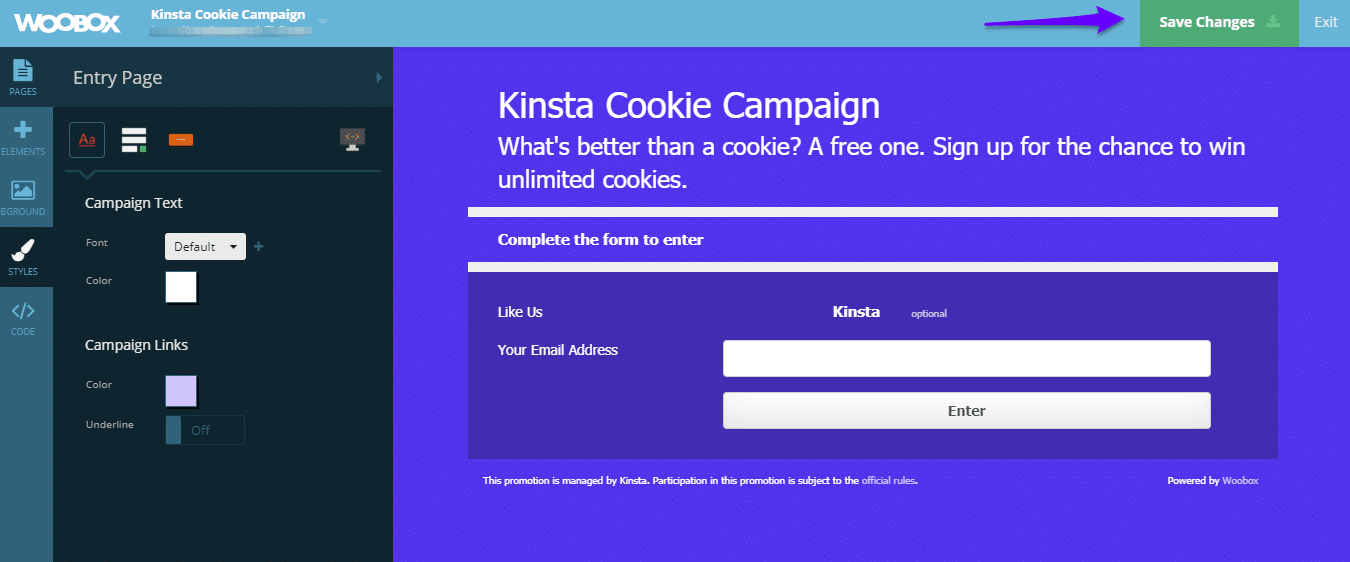Select the orange button styles icon
1350x562 pixels.
(x=181, y=140)
